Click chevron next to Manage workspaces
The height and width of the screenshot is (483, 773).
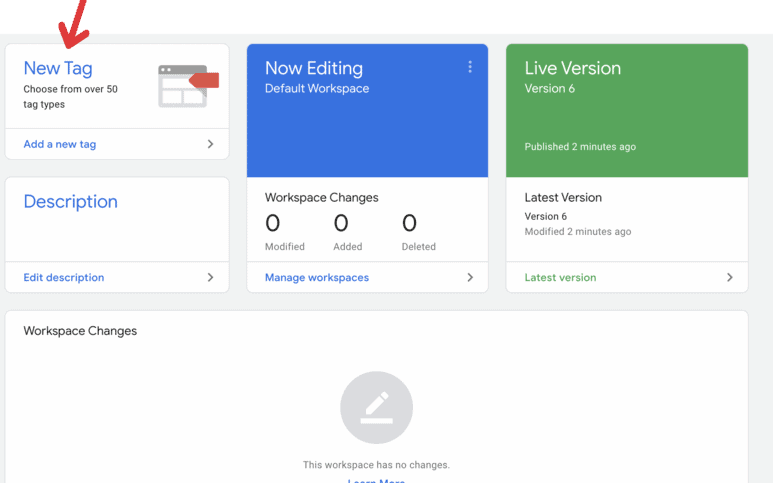pyautogui.click(x=470, y=277)
